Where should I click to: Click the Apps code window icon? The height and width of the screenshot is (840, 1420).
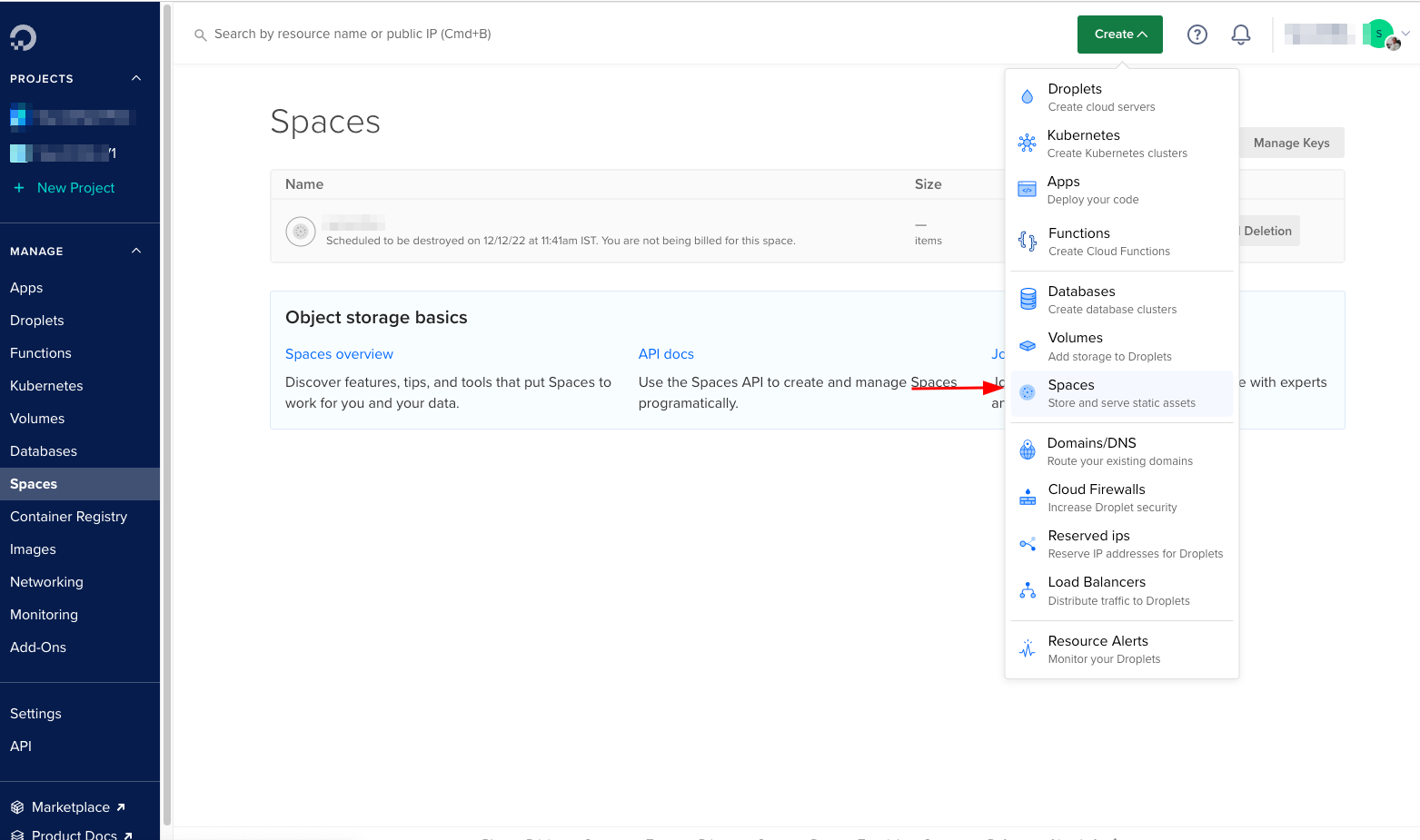pos(1028,190)
